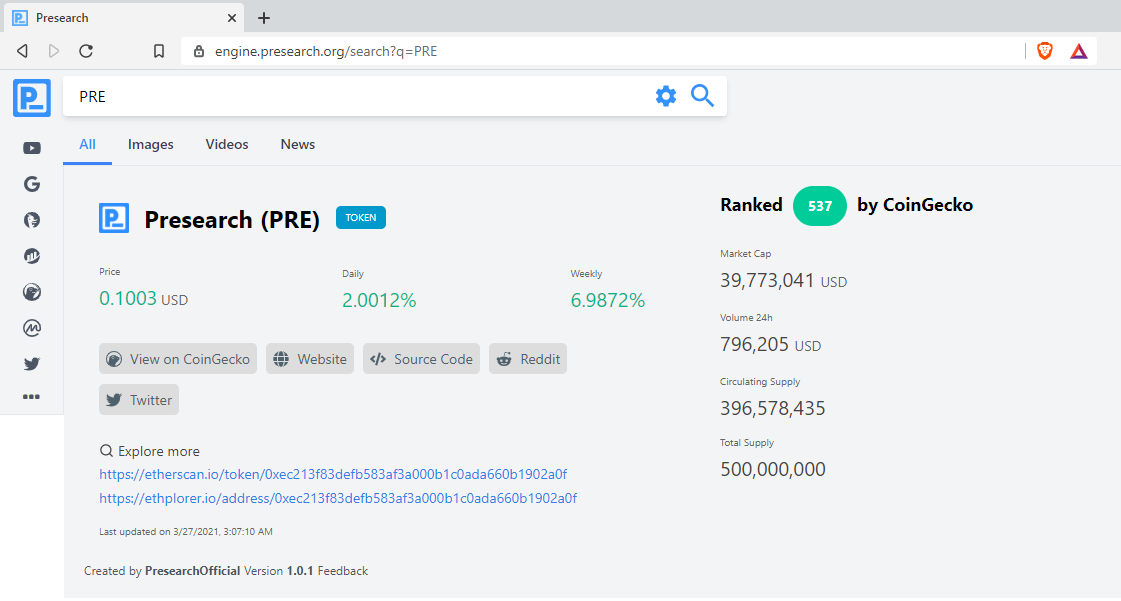
Task: Open the Twitter button in result card
Action: click(x=139, y=399)
